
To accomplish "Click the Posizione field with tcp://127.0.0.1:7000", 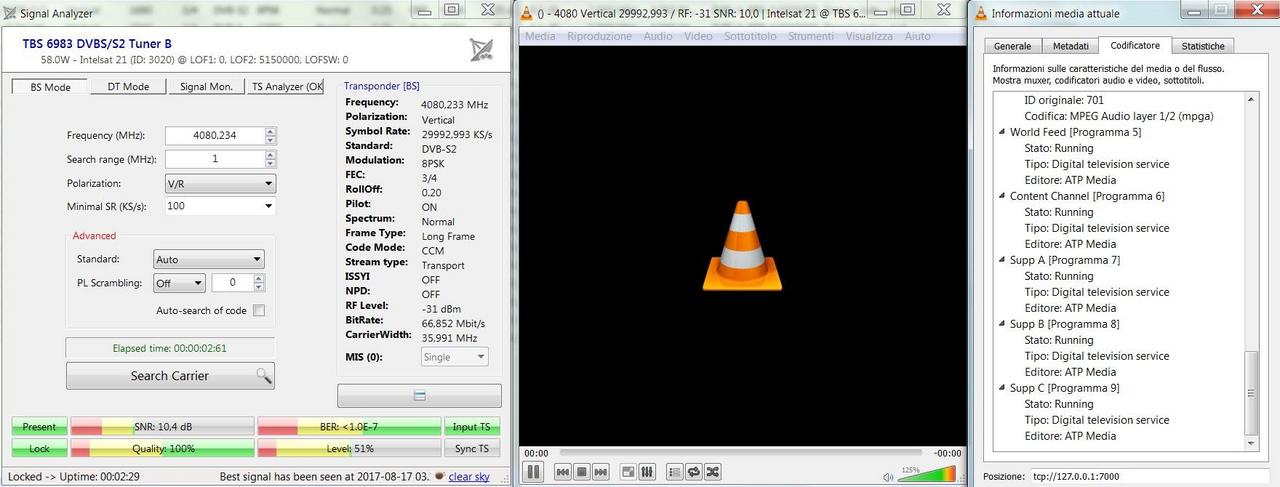I will click(x=1149, y=476).
